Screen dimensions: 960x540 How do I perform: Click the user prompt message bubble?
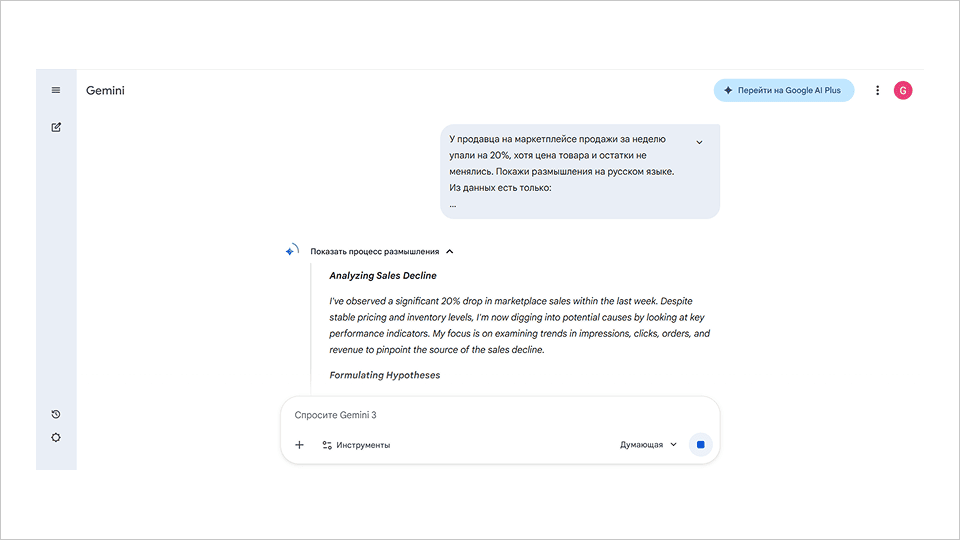point(565,171)
